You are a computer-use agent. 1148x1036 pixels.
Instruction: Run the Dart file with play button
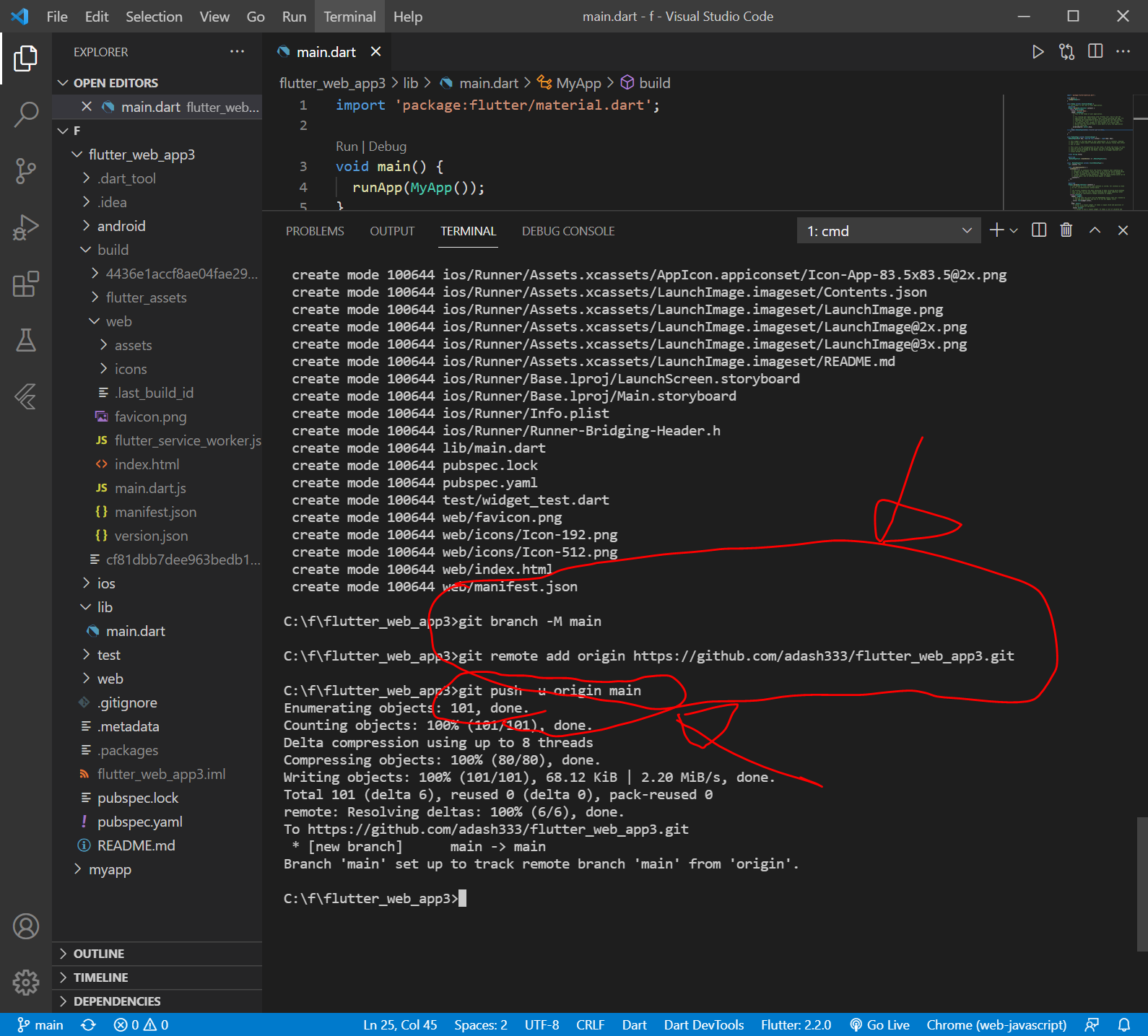click(x=1038, y=52)
